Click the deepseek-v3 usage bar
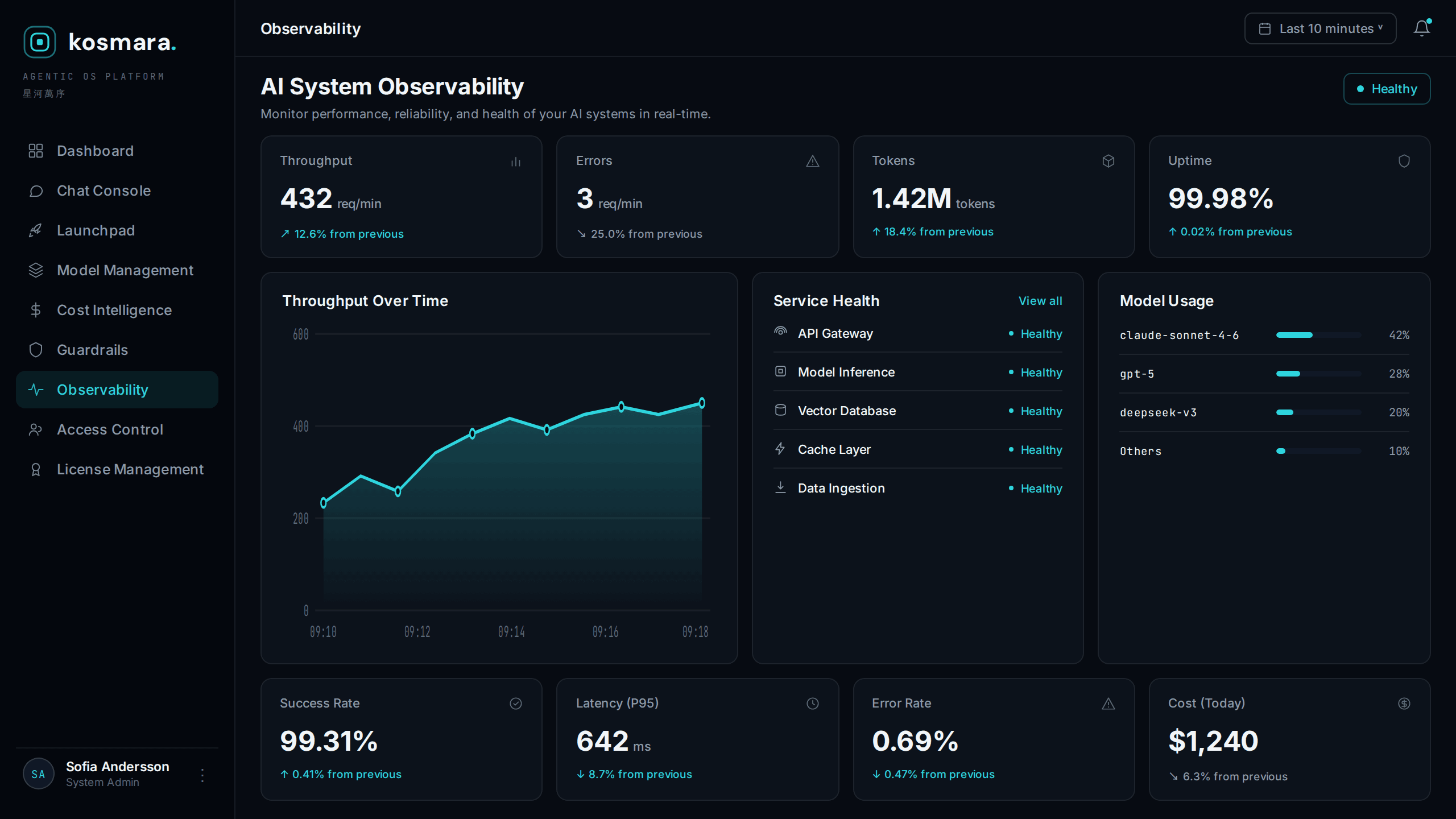The image size is (1456, 819). pyautogui.click(x=1318, y=412)
